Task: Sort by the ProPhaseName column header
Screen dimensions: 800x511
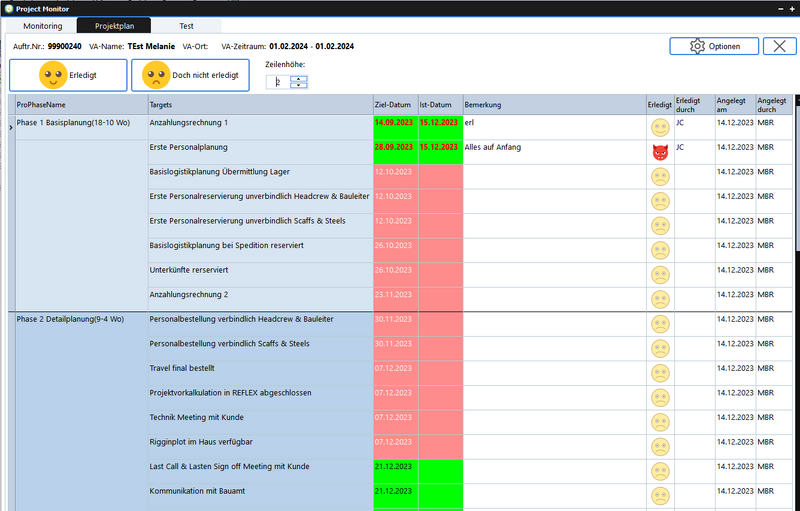Action: coord(82,105)
